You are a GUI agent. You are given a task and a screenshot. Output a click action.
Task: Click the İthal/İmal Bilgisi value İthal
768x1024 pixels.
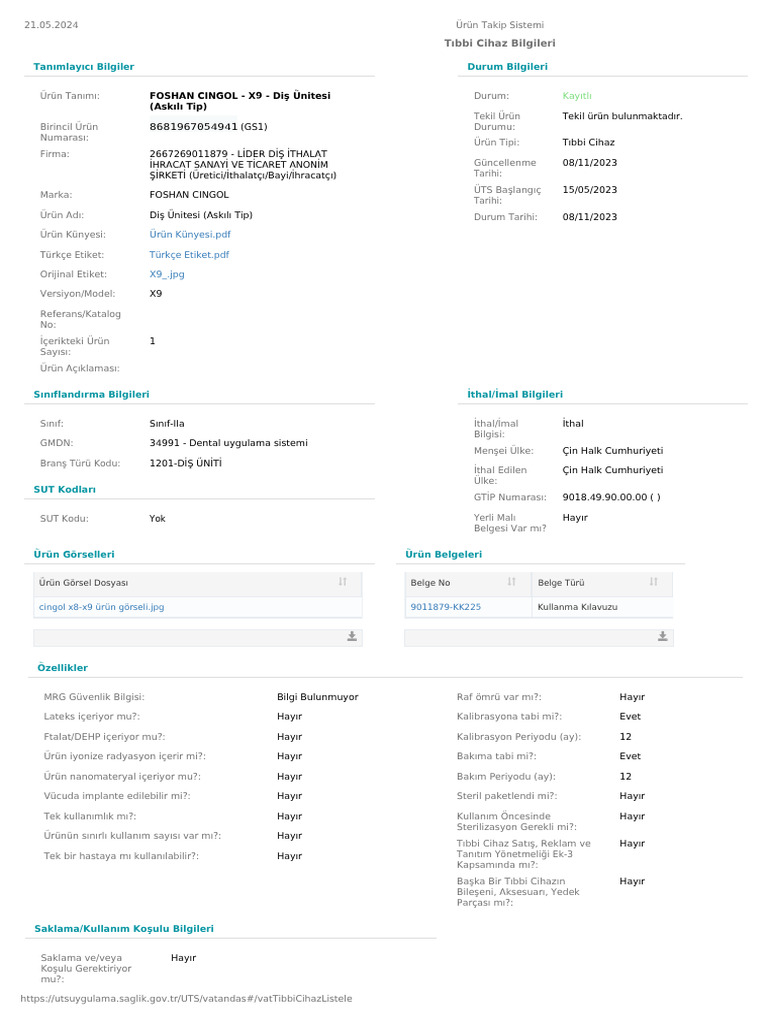pyautogui.click(x=573, y=423)
